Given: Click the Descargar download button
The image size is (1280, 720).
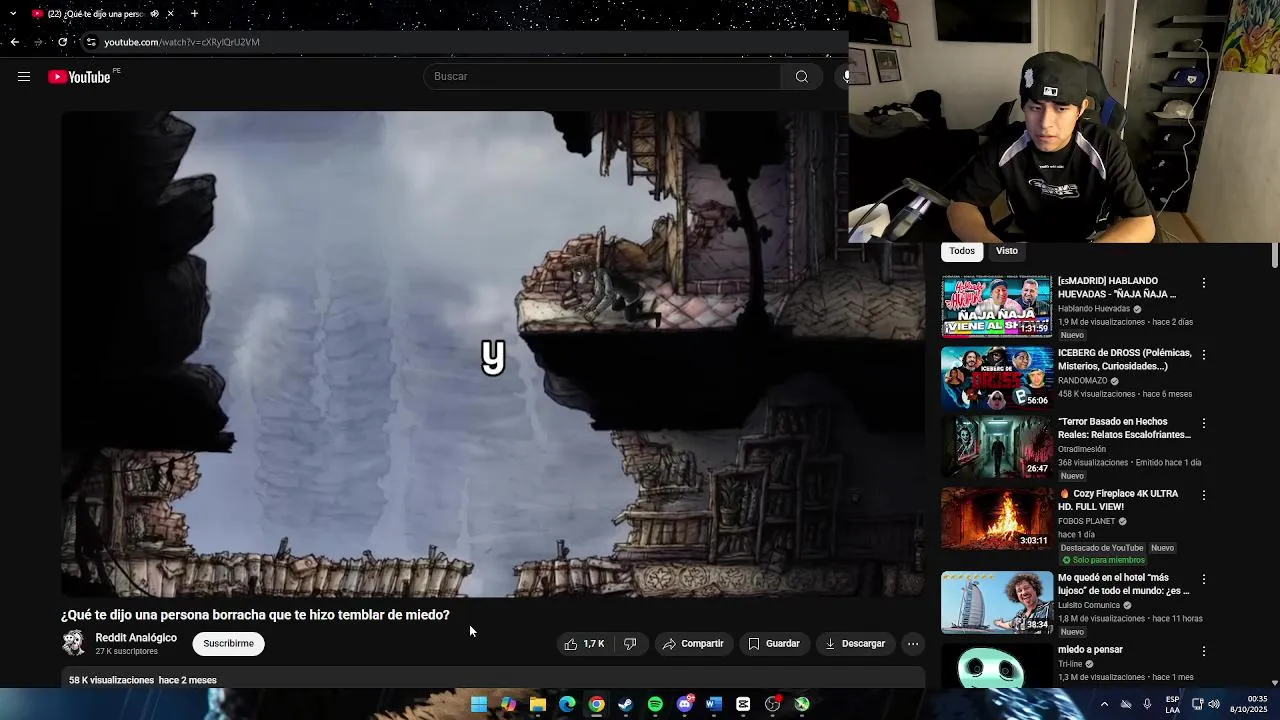Looking at the screenshot, I should coord(855,644).
